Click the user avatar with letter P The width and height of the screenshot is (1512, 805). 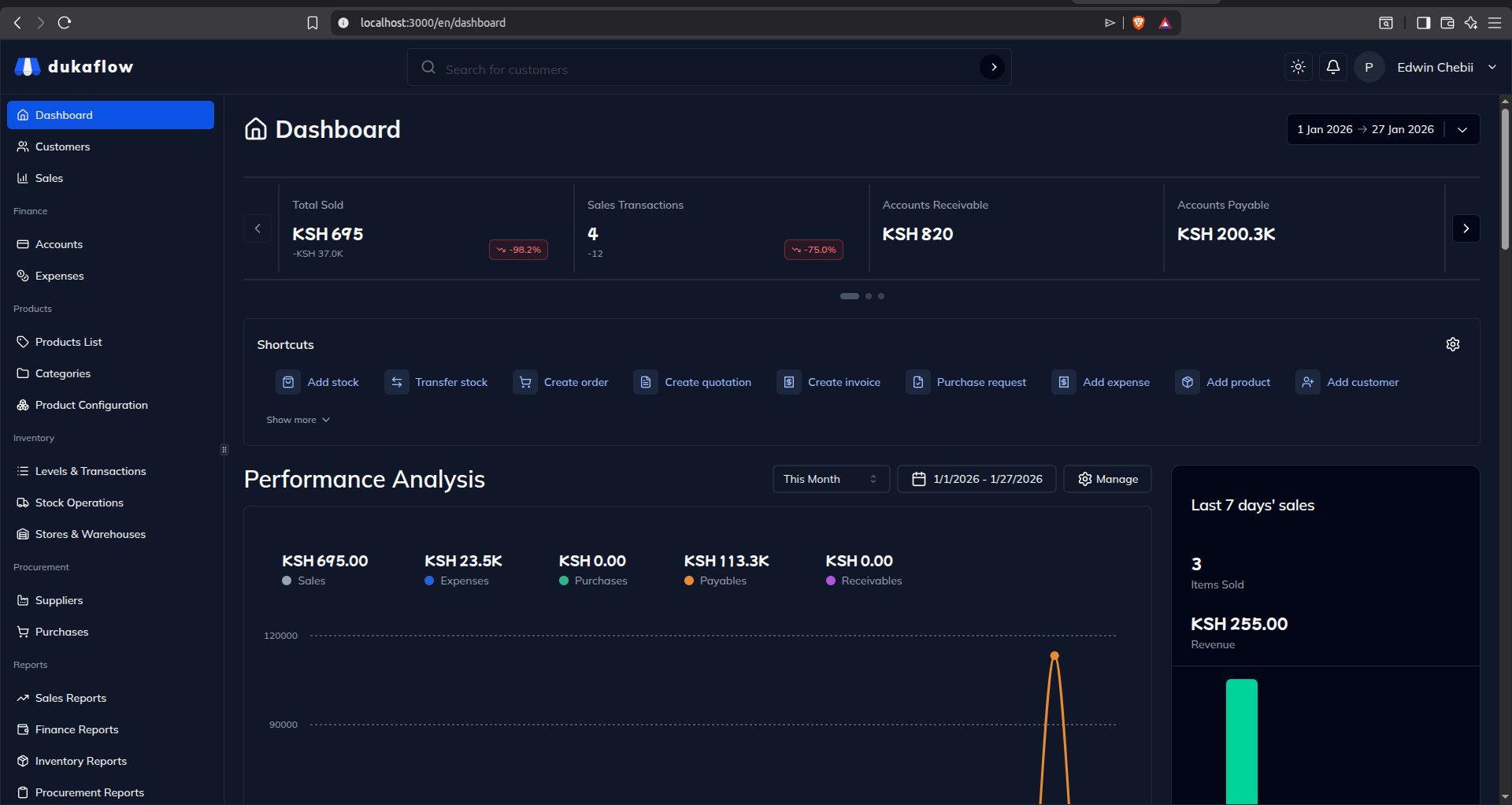pyautogui.click(x=1369, y=67)
